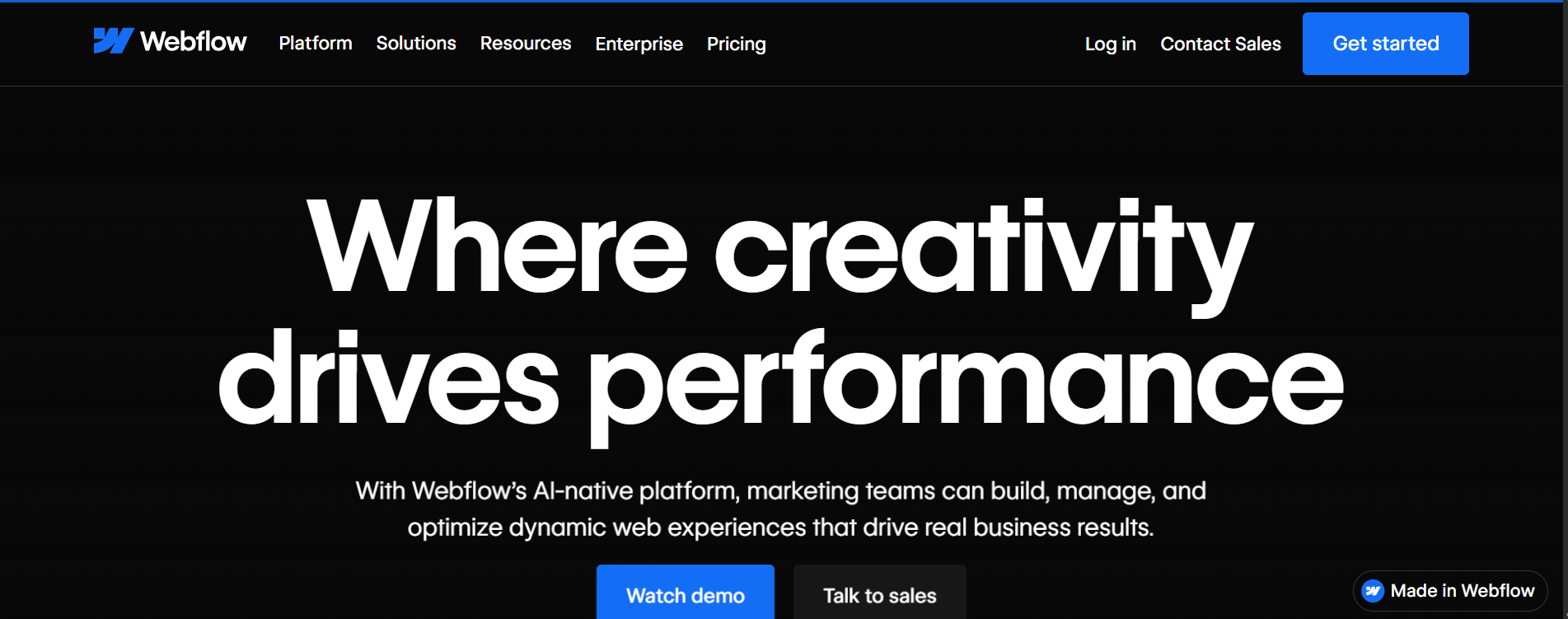Click the Get started button
1568x619 pixels.
pyautogui.click(x=1386, y=44)
